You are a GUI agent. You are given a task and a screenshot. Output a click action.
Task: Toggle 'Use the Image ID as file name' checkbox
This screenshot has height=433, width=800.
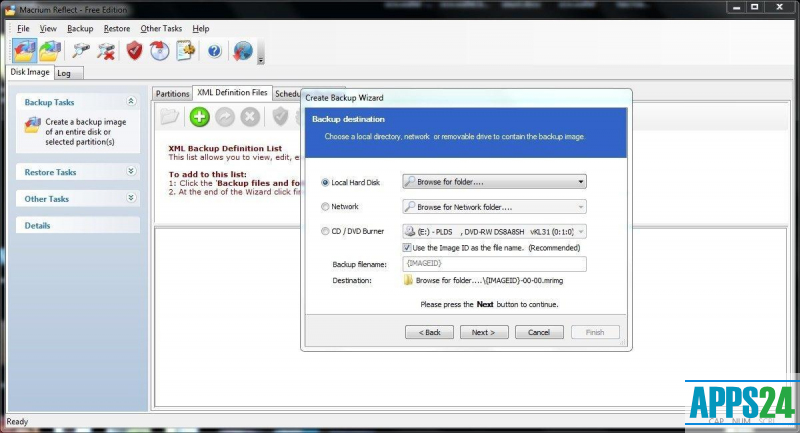(407, 247)
